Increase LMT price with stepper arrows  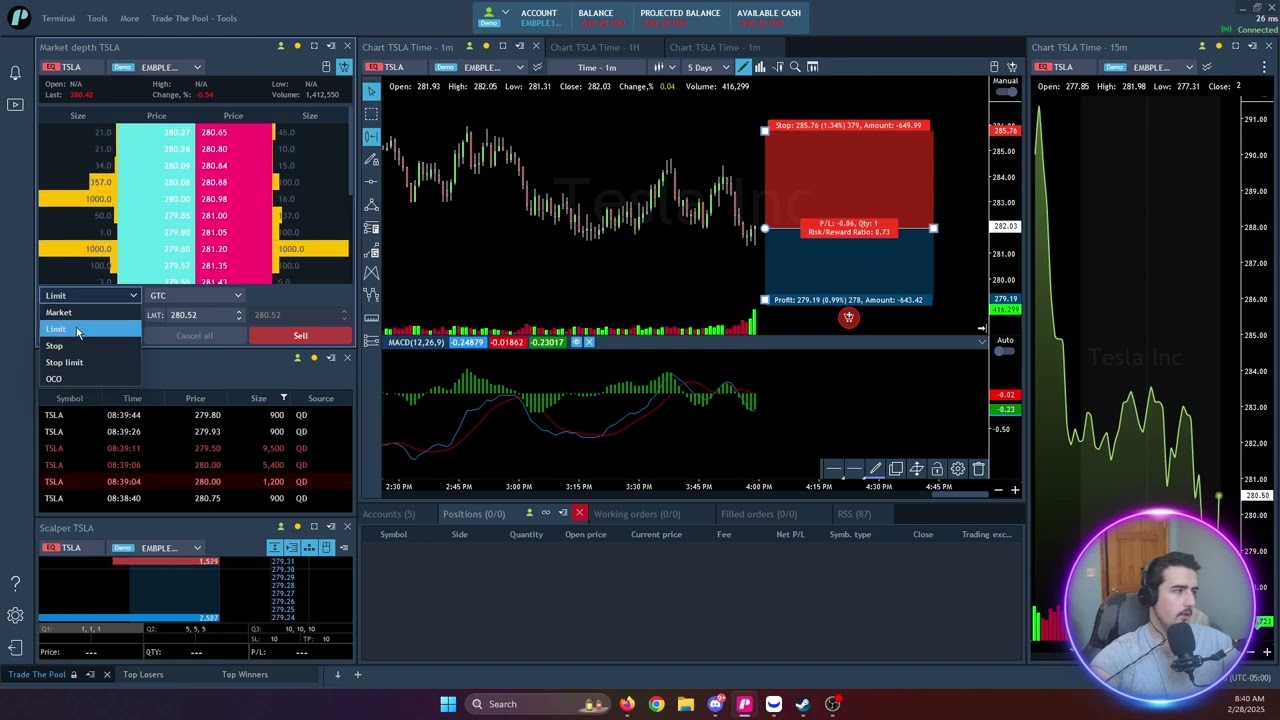coord(239,312)
